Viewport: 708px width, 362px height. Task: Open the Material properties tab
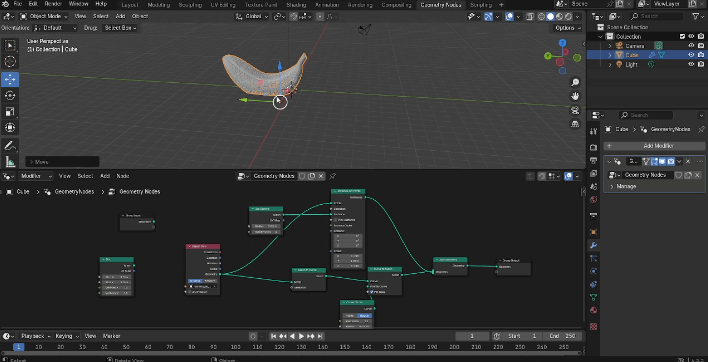[593, 311]
